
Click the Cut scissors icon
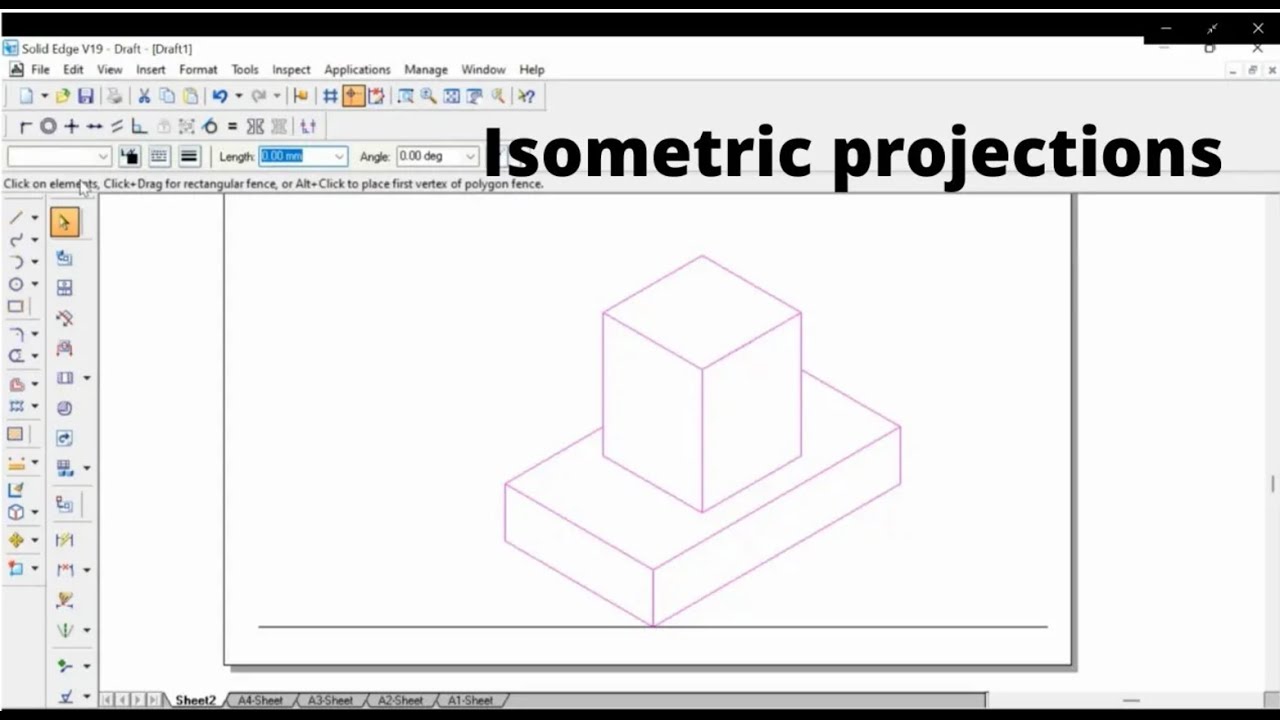(144, 96)
